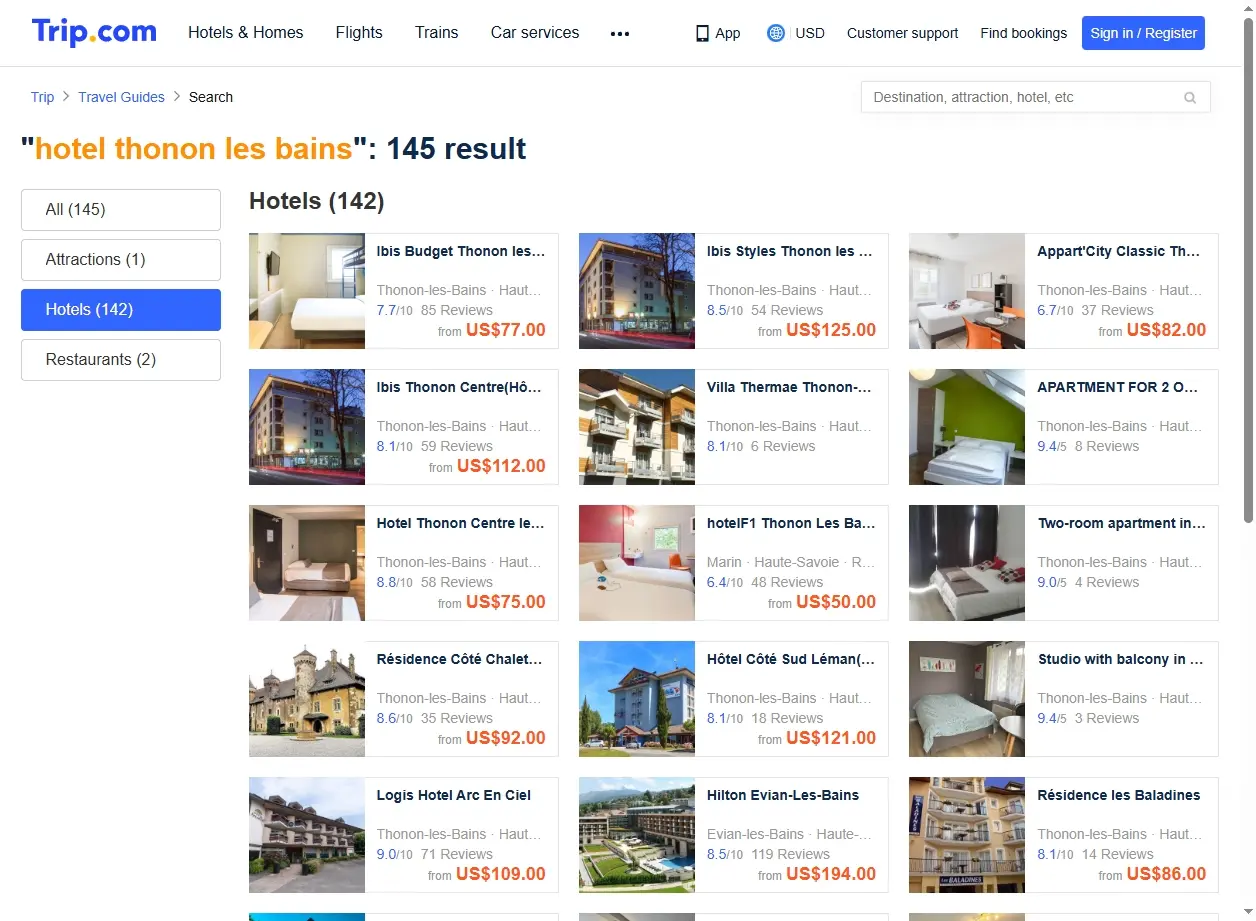This screenshot has width=1256, height=921.
Task: Open Hotels & Homes menu
Action: click(x=246, y=32)
